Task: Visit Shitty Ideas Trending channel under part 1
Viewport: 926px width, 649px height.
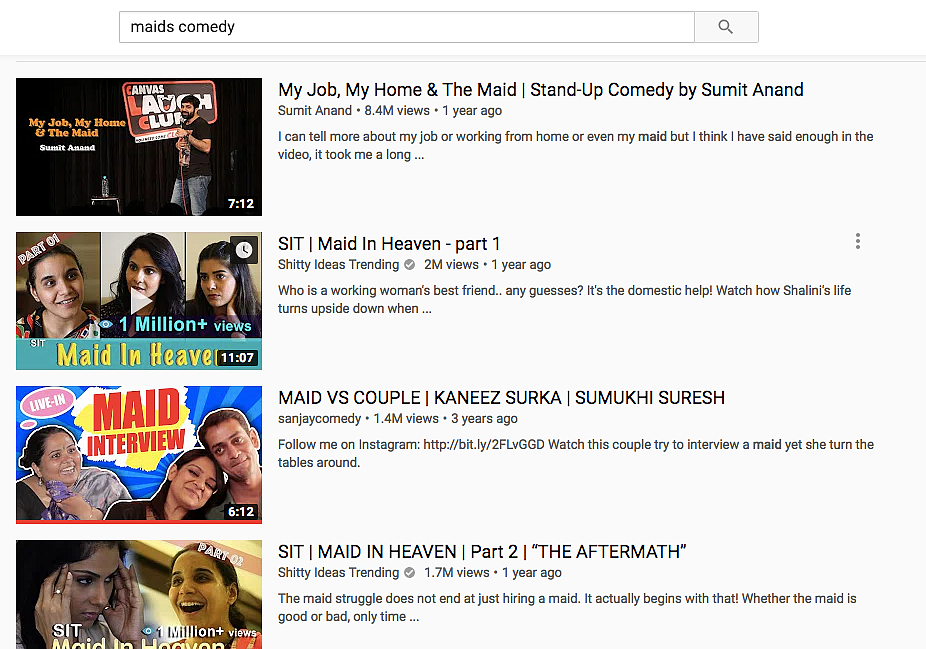Action: pos(338,265)
